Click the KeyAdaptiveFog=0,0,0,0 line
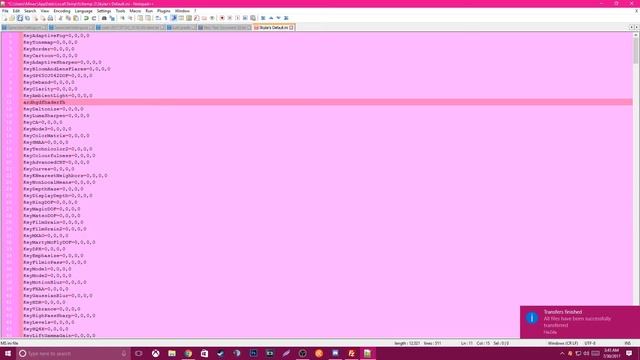640x360 pixels. [56, 36]
